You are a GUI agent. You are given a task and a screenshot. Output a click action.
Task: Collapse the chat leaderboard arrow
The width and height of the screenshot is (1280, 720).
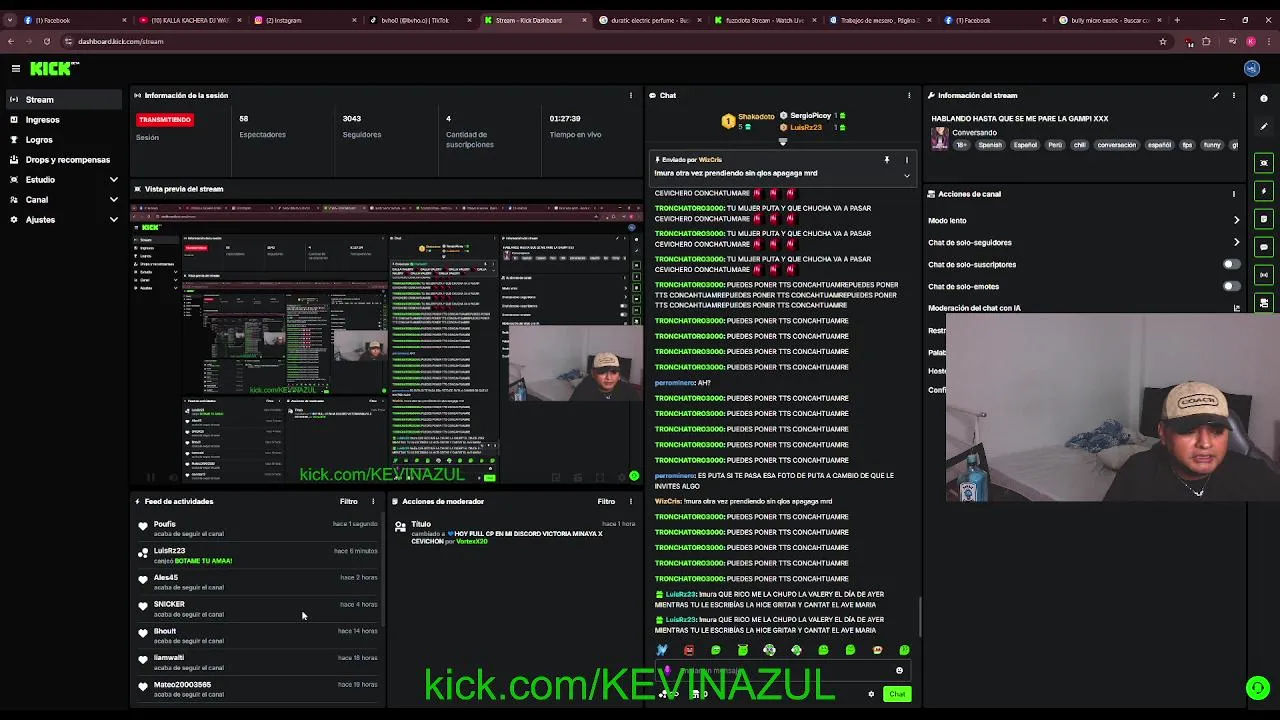pos(783,142)
